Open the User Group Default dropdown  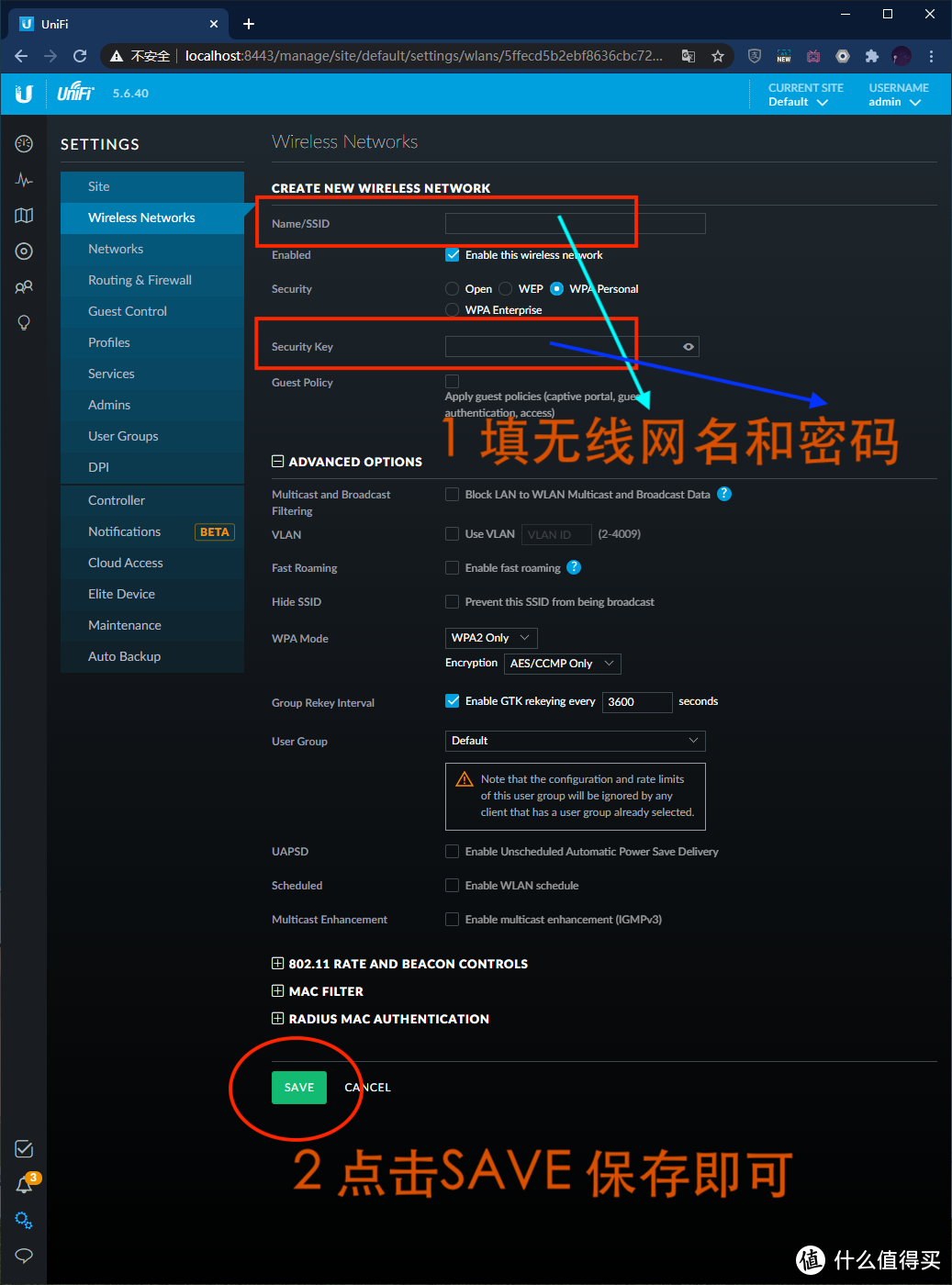tap(575, 740)
